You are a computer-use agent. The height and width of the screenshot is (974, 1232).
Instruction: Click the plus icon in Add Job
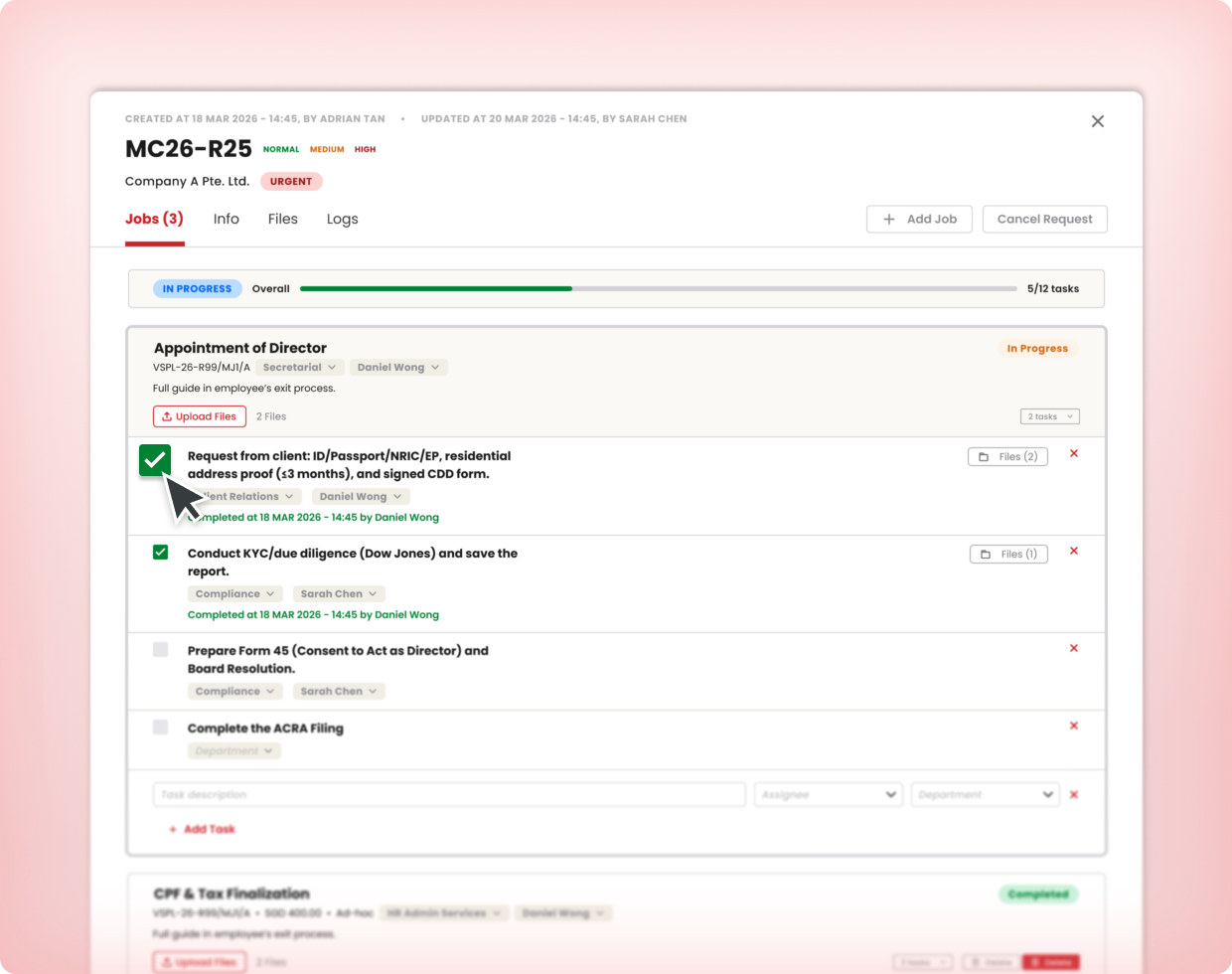click(889, 219)
